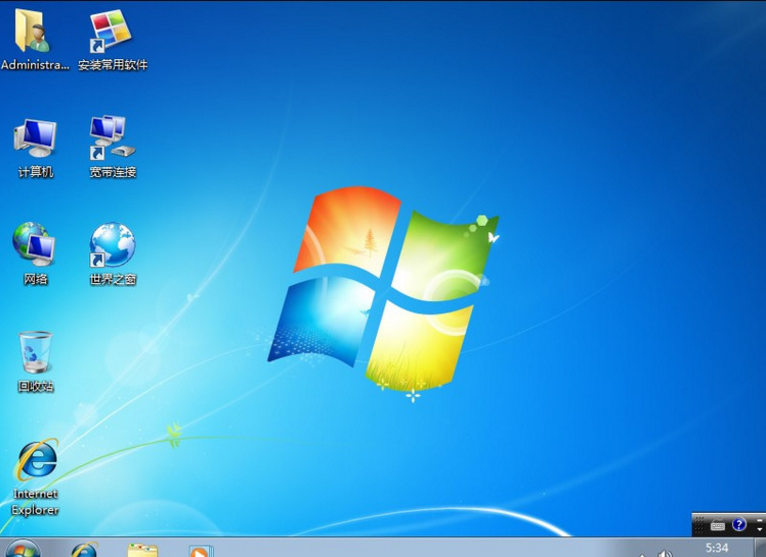The width and height of the screenshot is (766, 557).
Task: Open the language bar options arrow
Action: [x=759, y=530]
